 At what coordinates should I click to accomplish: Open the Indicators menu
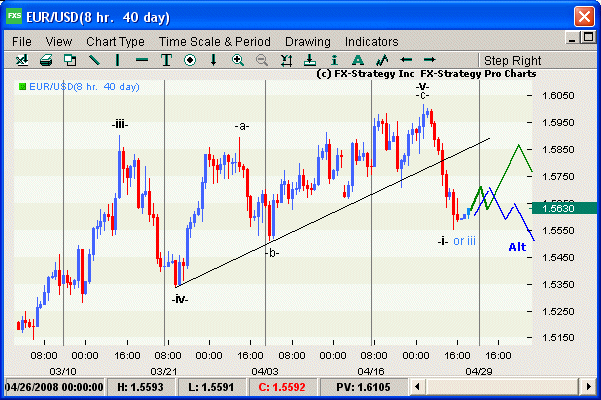point(371,41)
